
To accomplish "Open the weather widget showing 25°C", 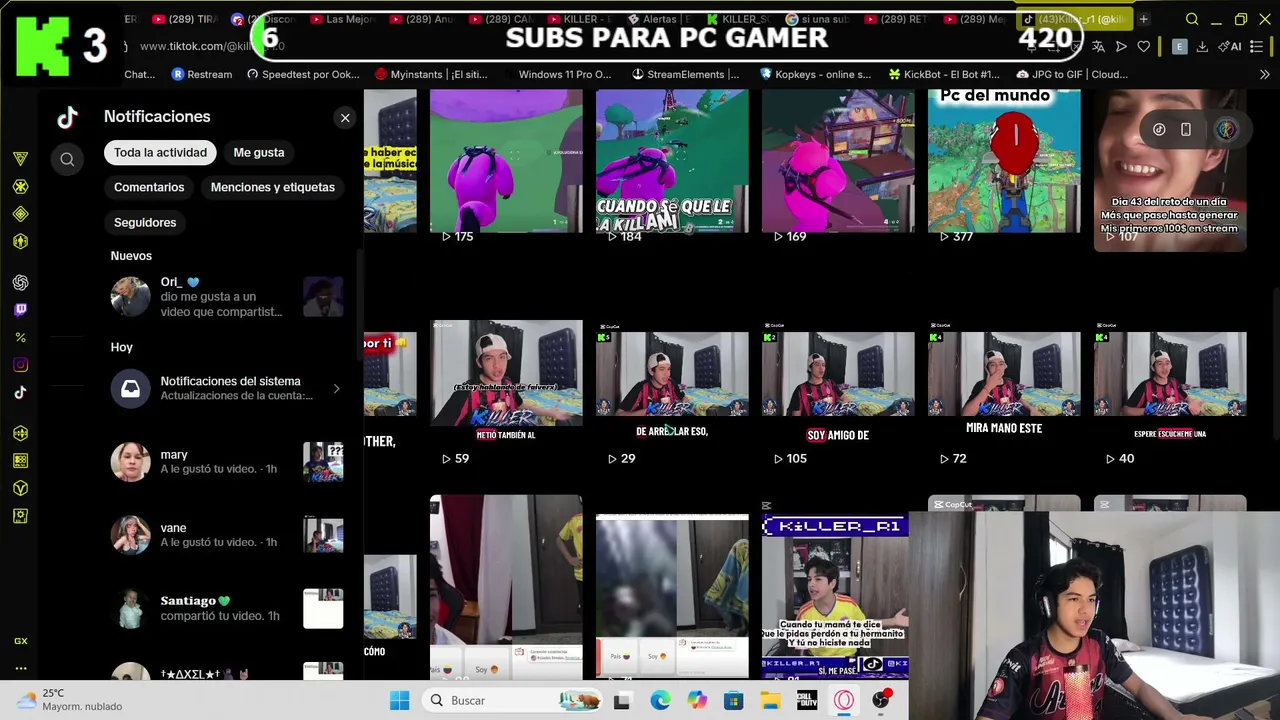I will 70,700.
